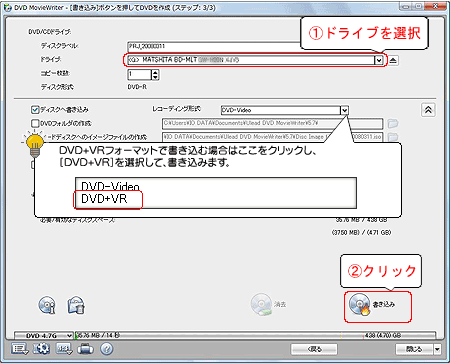This screenshot has height=363, width=450.
Task: Click the DVD folder path field
Action: point(273,124)
